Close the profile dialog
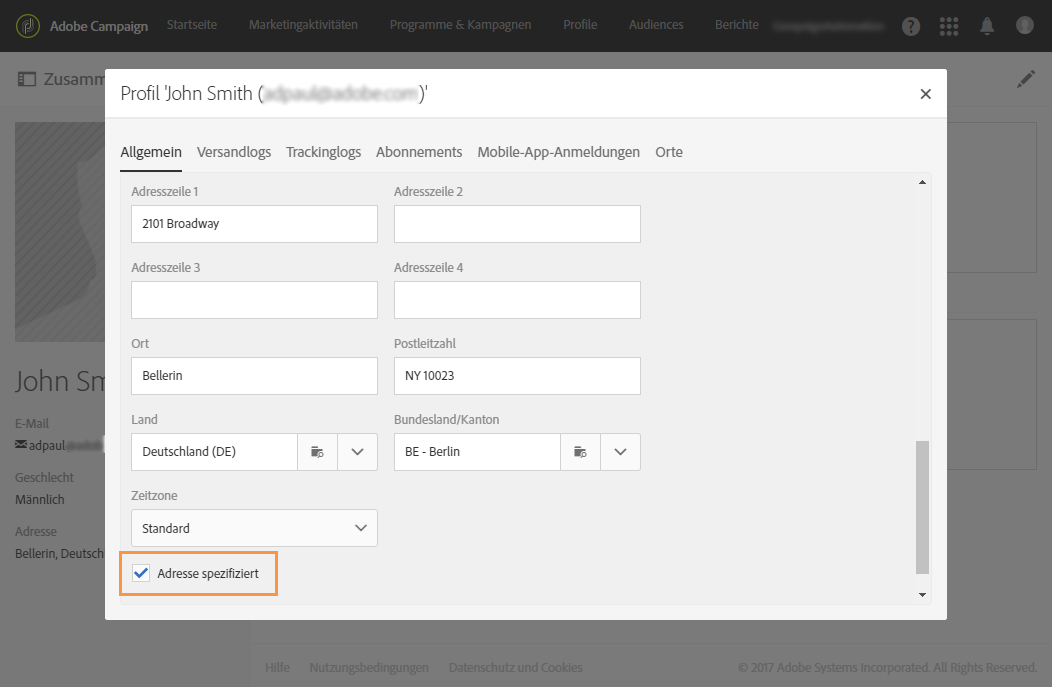 tap(925, 94)
